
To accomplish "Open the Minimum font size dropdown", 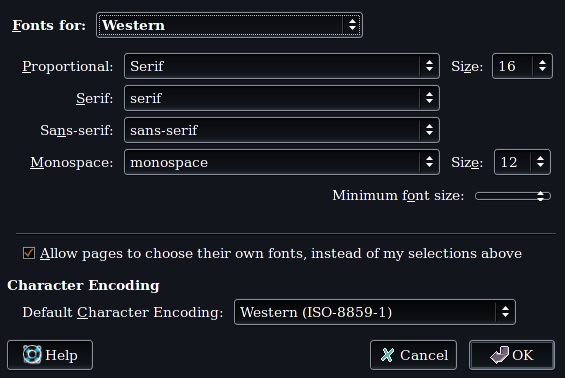I will point(513,196).
